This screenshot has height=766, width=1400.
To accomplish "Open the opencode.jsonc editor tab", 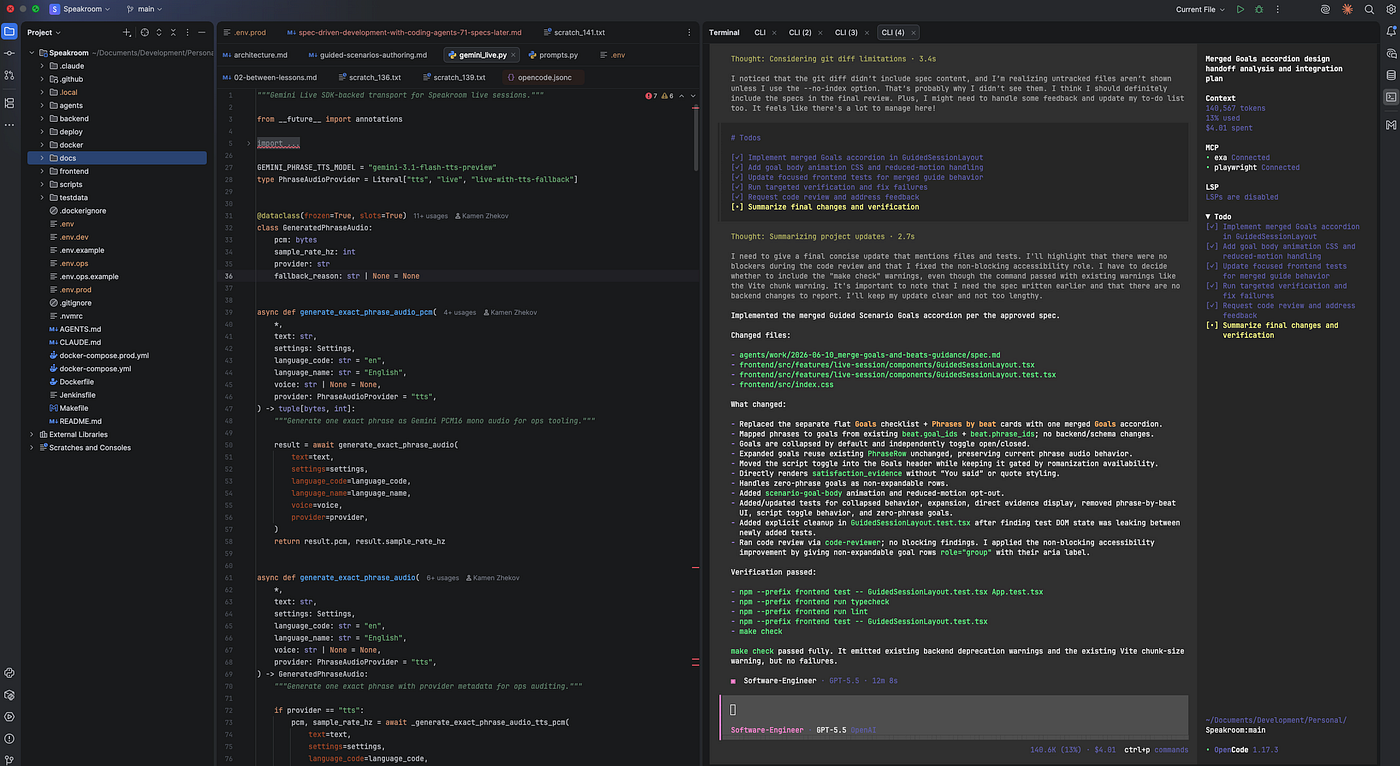I will [x=541, y=77].
